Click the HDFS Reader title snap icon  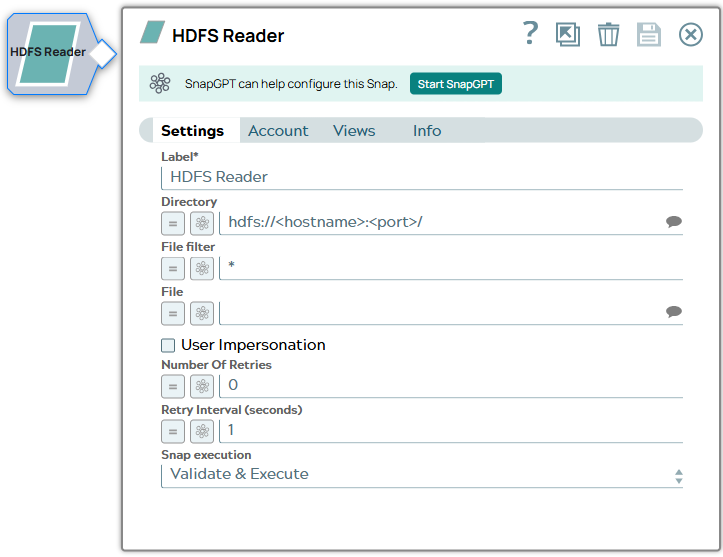click(x=152, y=33)
